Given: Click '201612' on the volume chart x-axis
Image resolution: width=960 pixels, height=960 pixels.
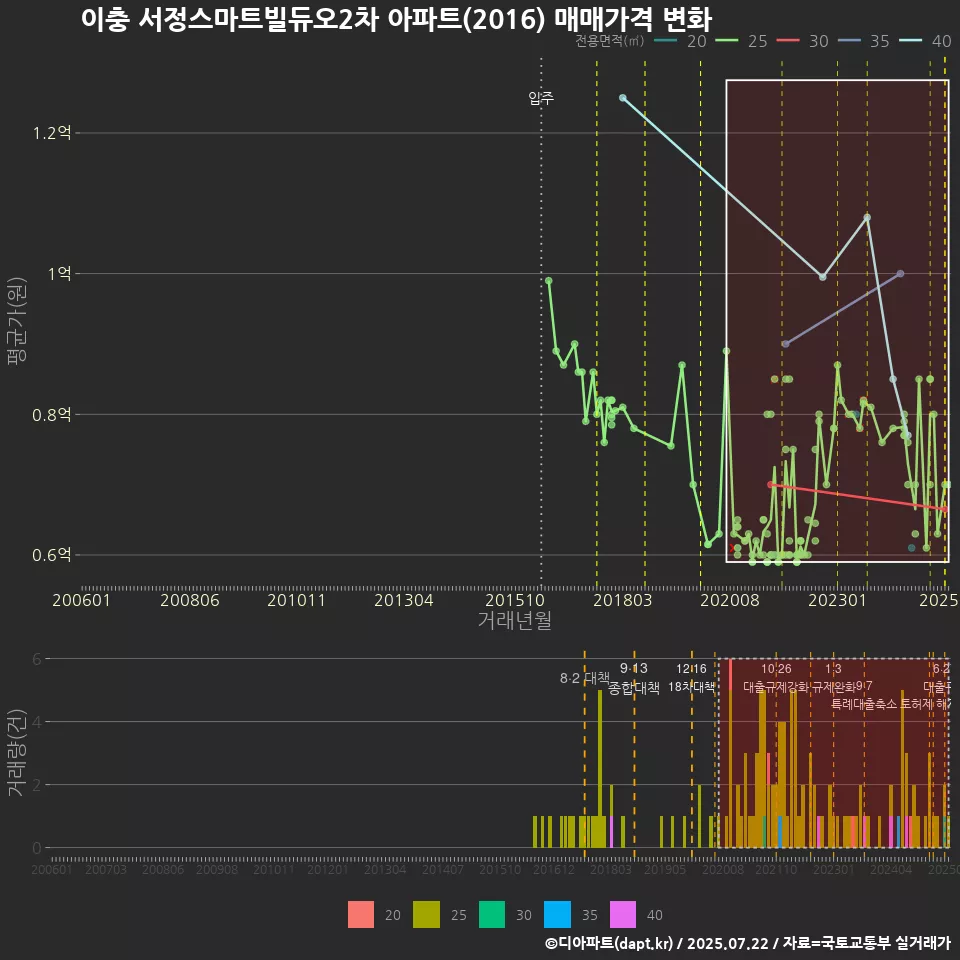Looking at the screenshot, I should pos(554,869).
